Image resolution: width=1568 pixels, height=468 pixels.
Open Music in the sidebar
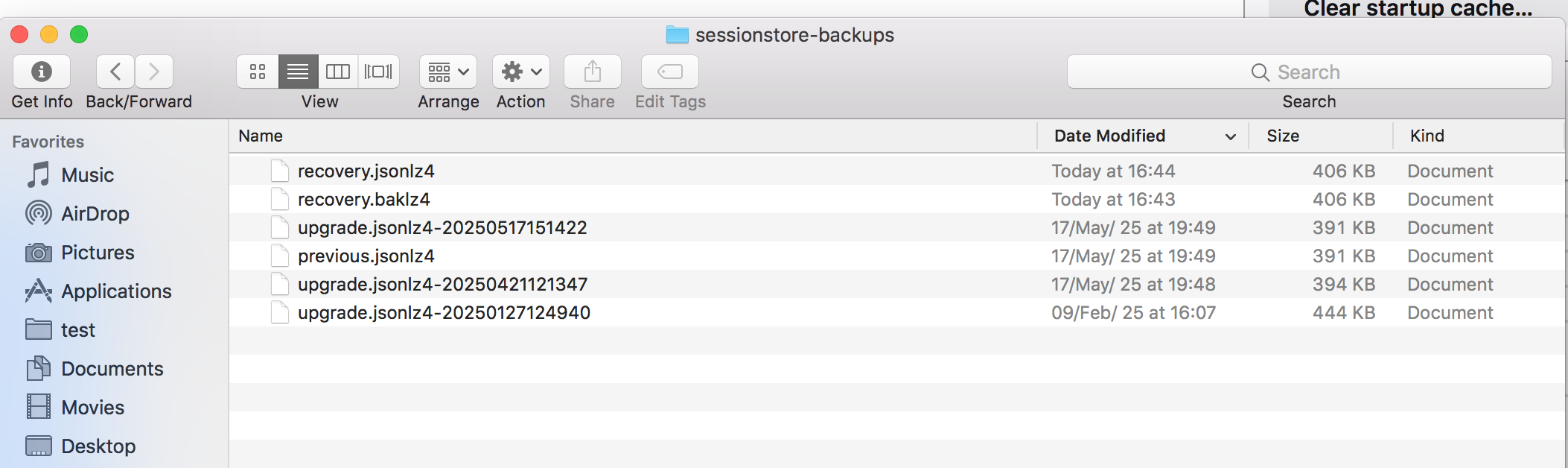87,175
